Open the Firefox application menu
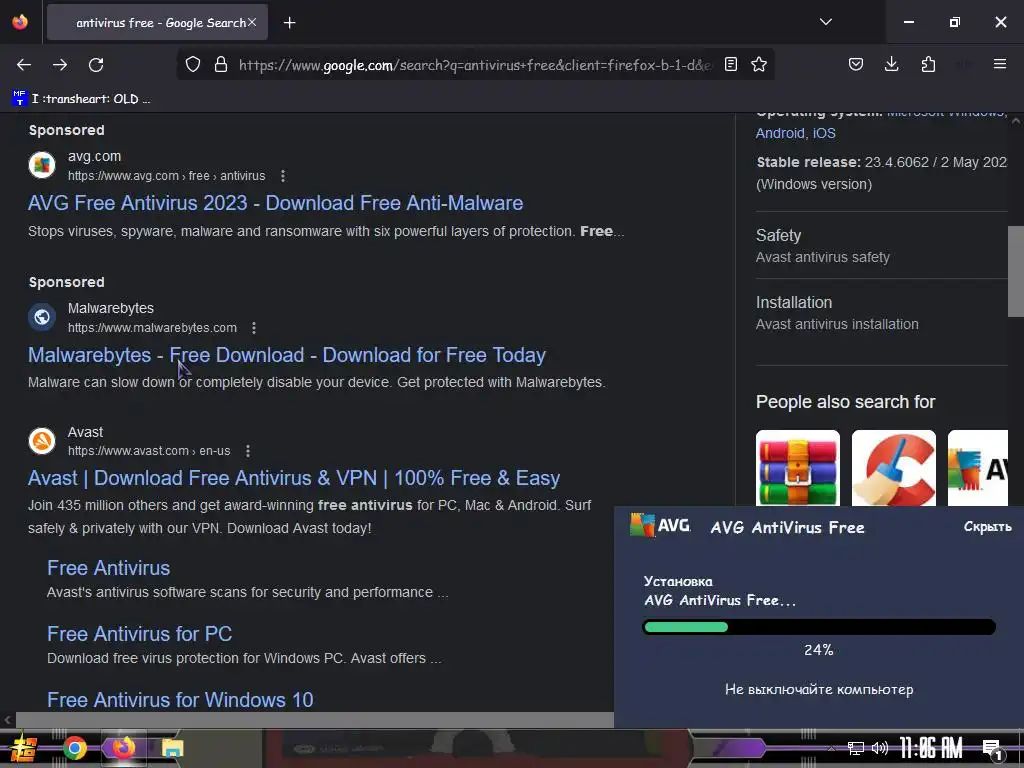The width and height of the screenshot is (1024, 768). point(1000,64)
